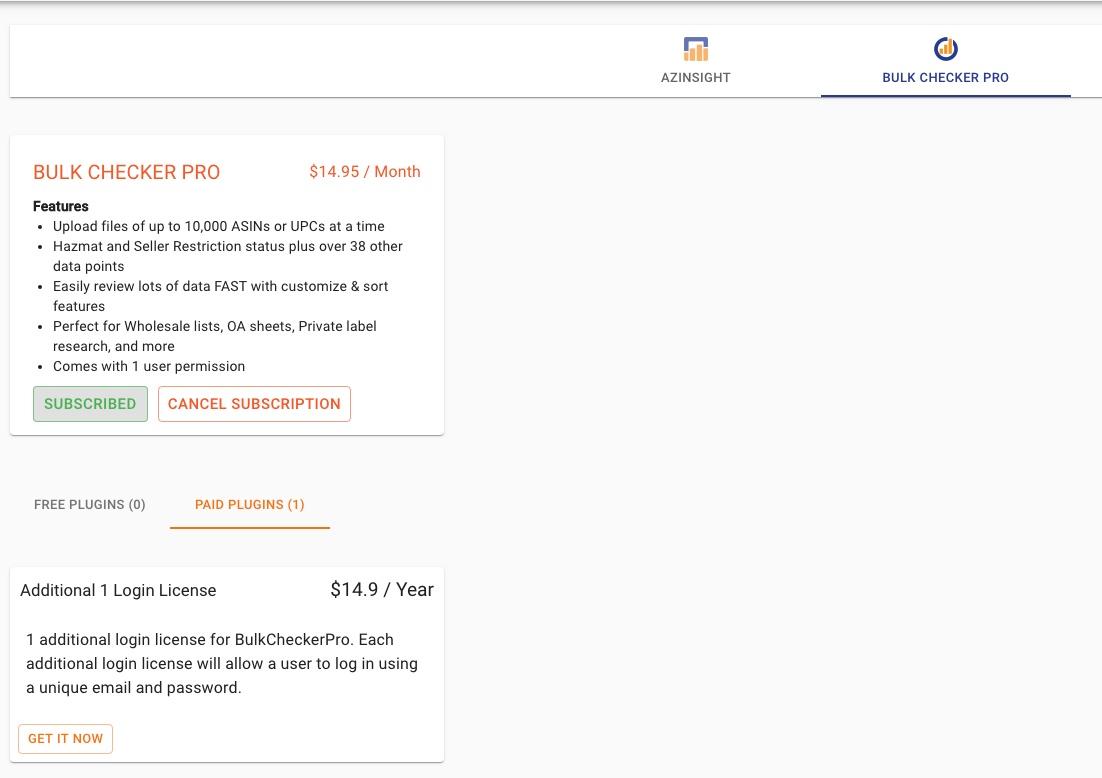This screenshot has height=778, width=1102.
Task: Click the 10,000 ASINs upload feature bullet
Action: point(219,226)
